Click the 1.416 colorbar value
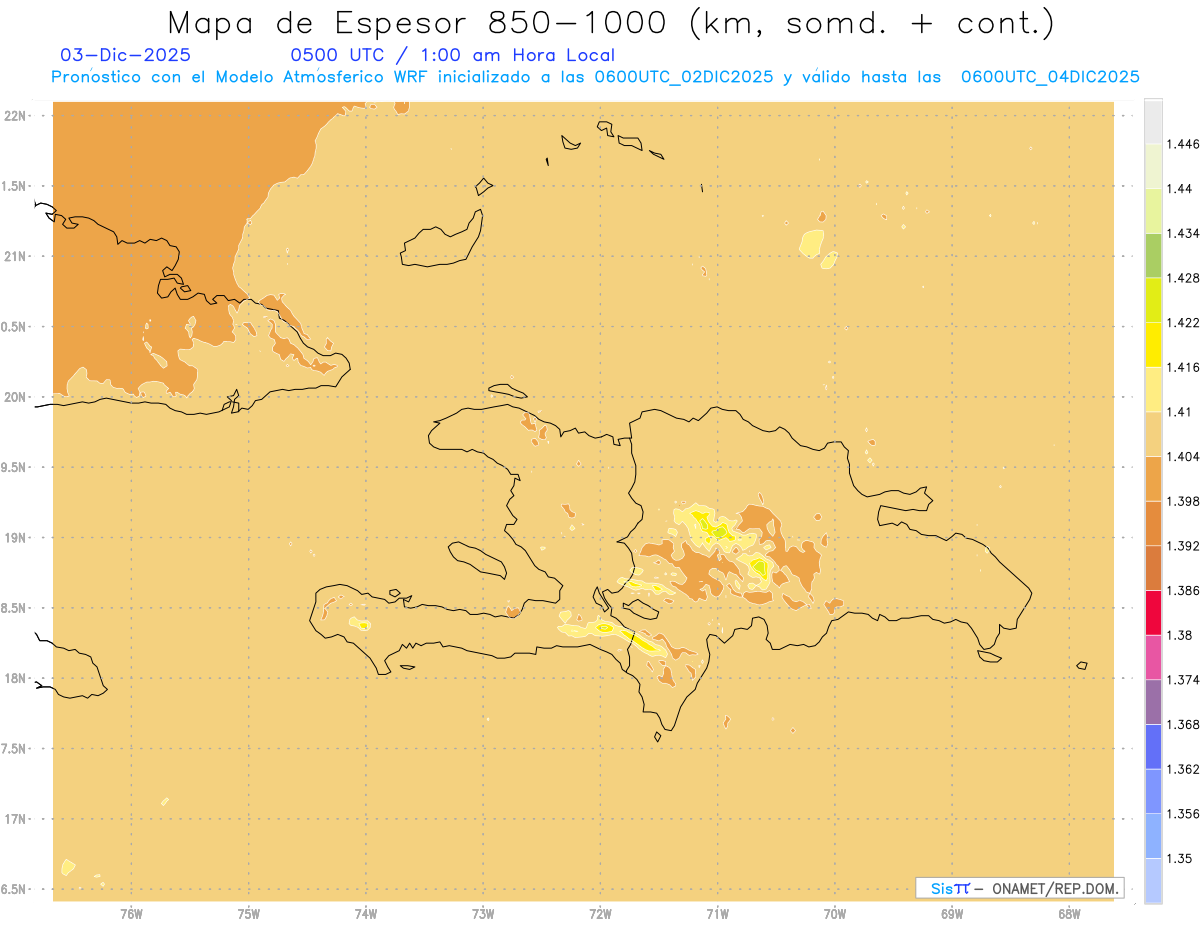The image size is (1200, 927). point(1183,367)
